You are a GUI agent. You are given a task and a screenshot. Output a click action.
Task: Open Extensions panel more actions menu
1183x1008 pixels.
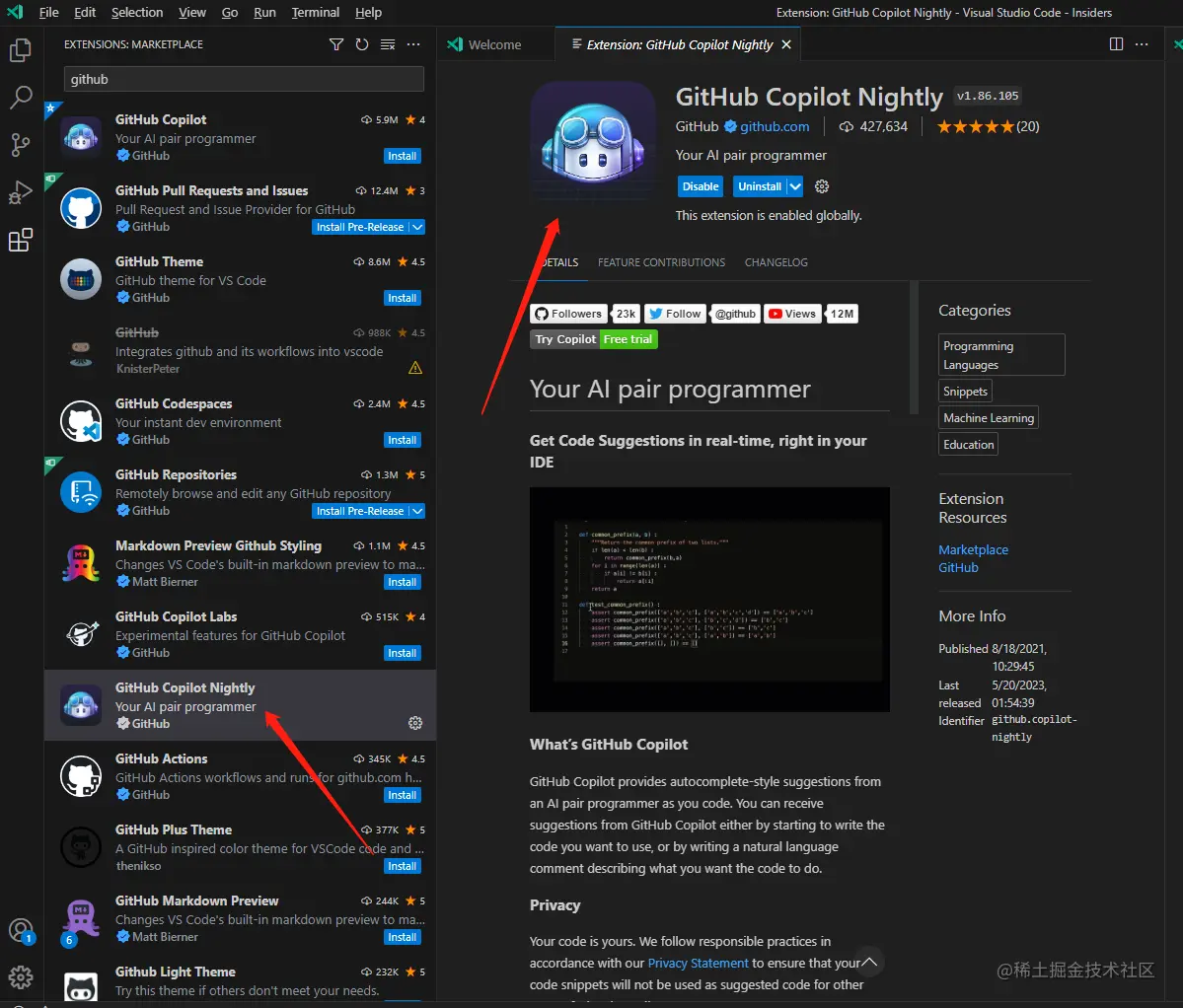413,44
